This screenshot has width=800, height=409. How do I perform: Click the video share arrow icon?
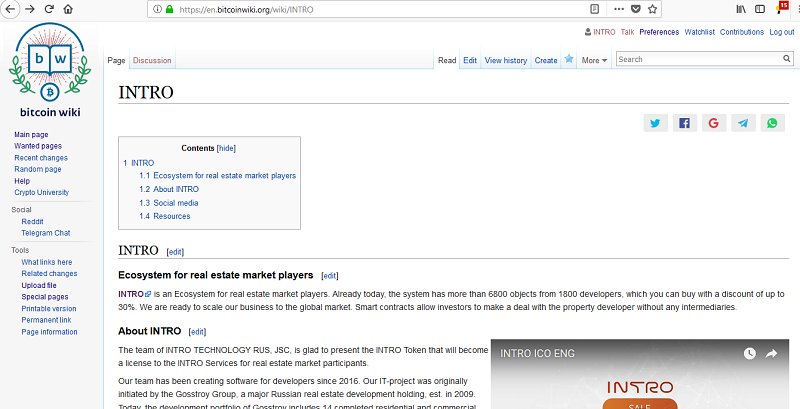tap(771, 353)
